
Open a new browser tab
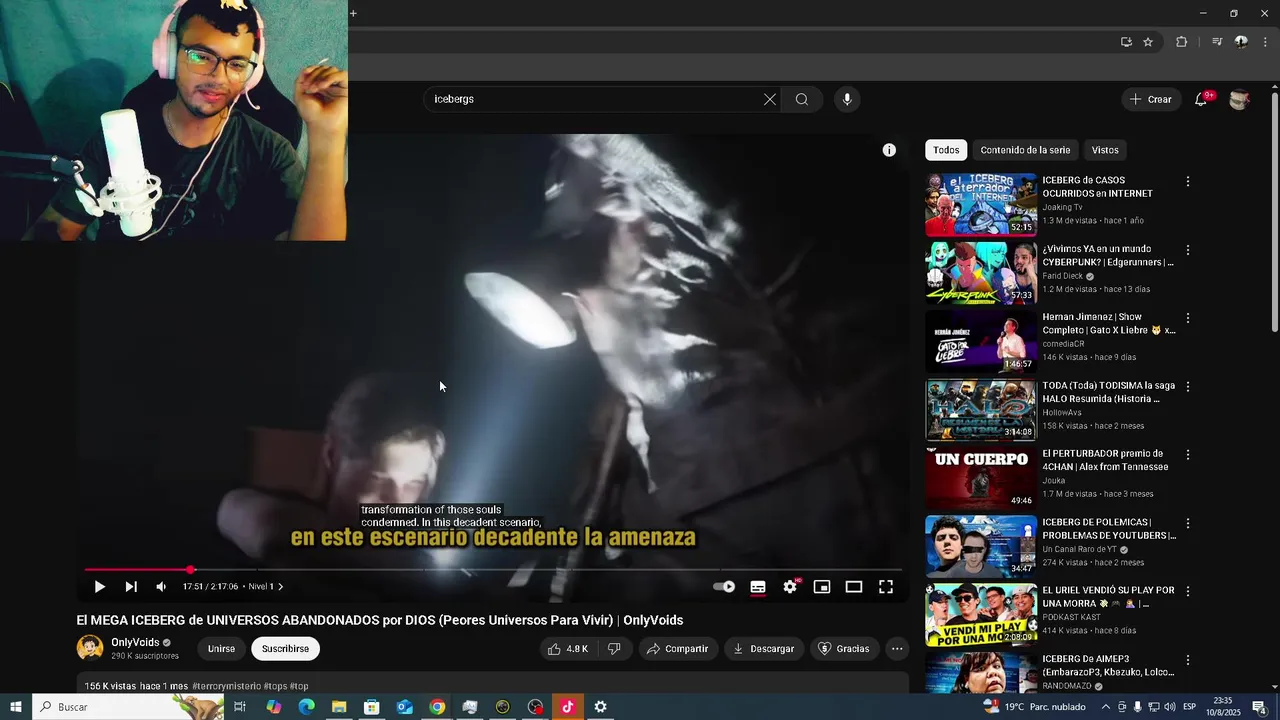coord(353,13)
